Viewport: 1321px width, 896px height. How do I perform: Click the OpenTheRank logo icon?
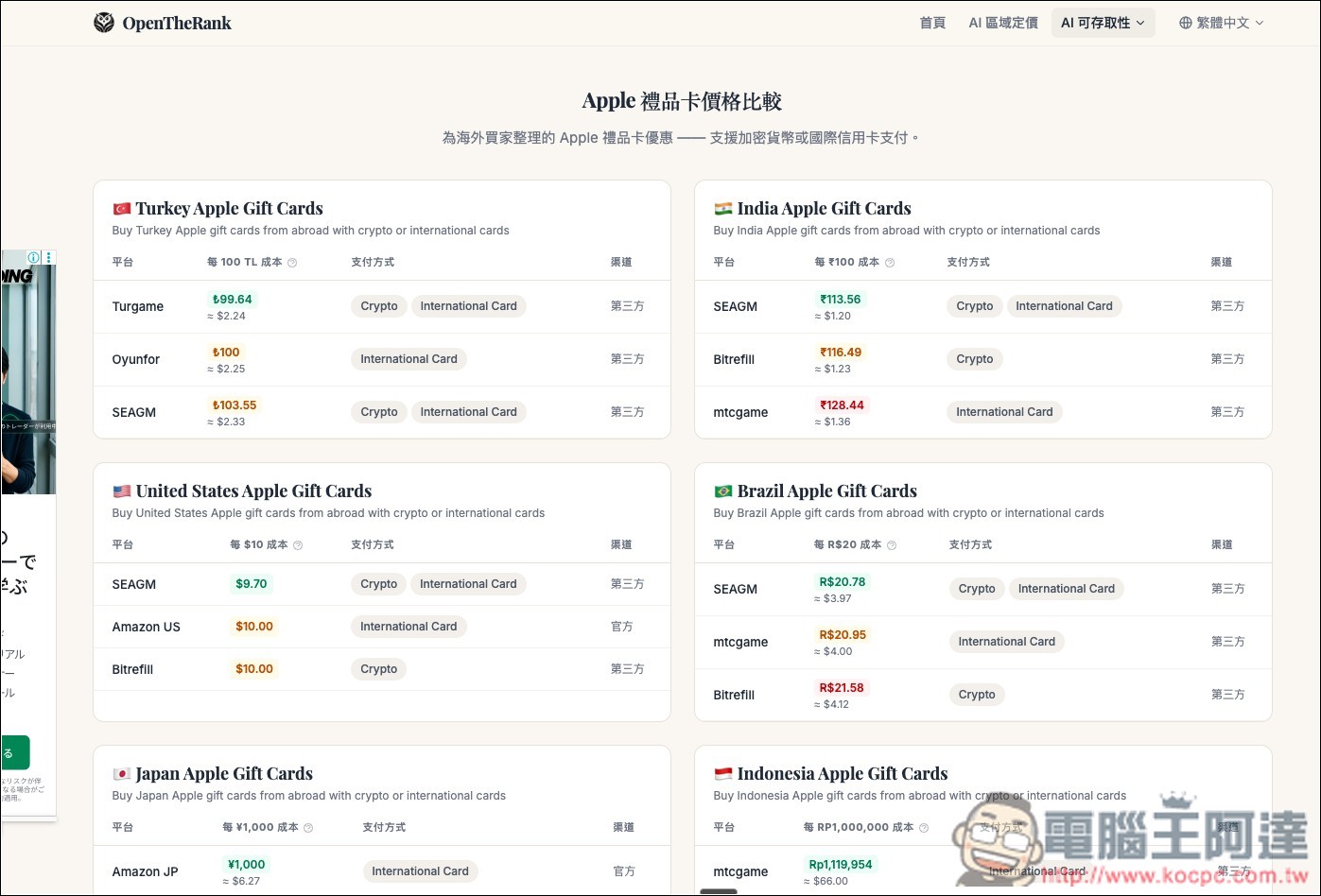coord(104,23)
